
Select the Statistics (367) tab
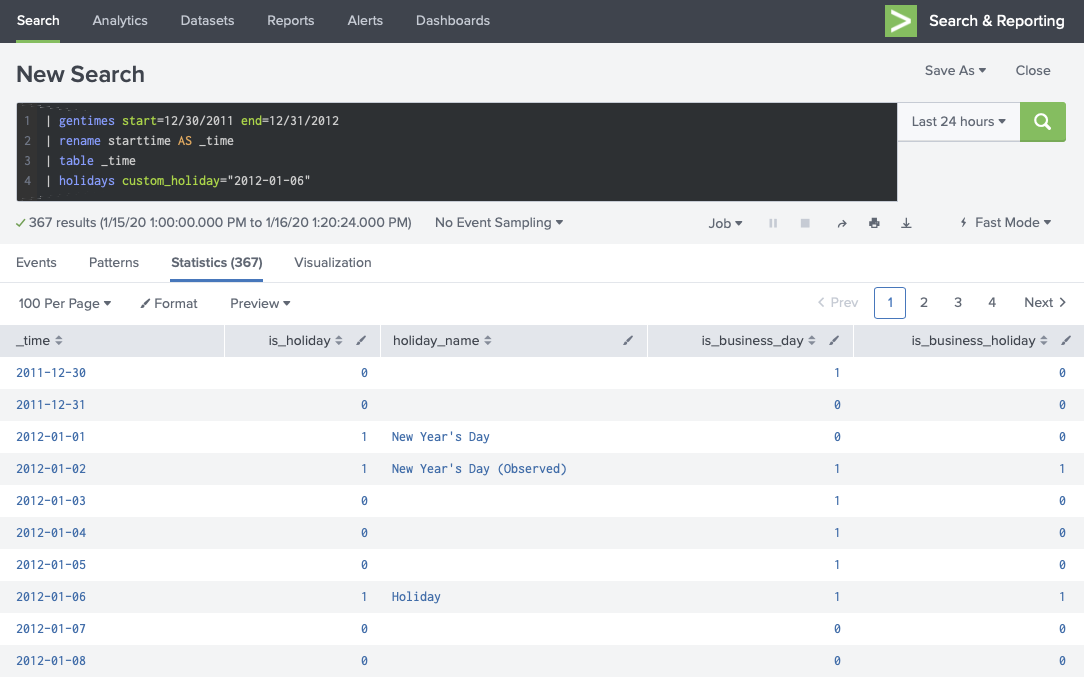click(x=216, y=263)
